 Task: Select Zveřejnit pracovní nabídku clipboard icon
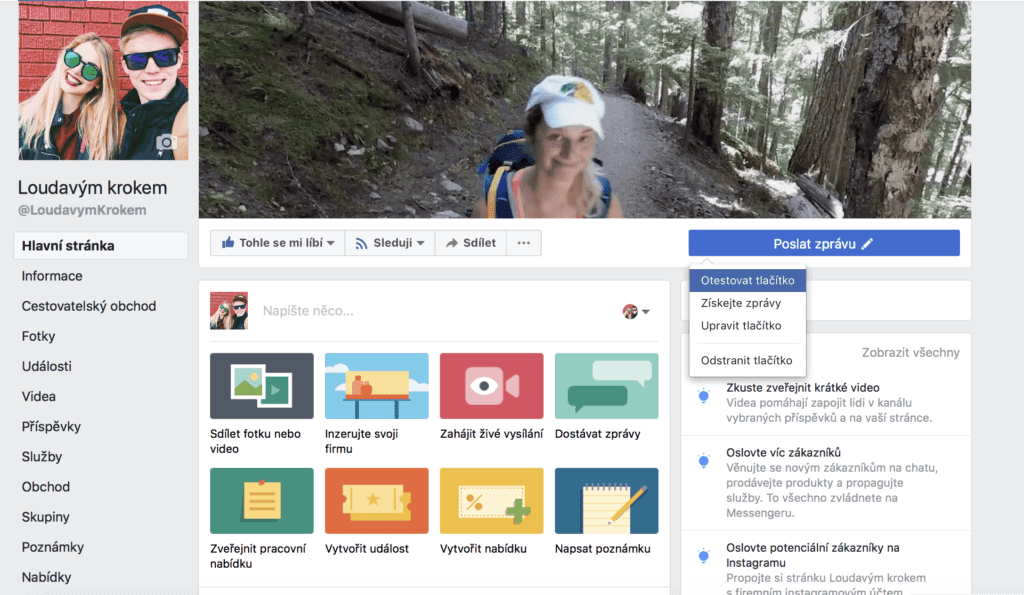coord(260,500)
